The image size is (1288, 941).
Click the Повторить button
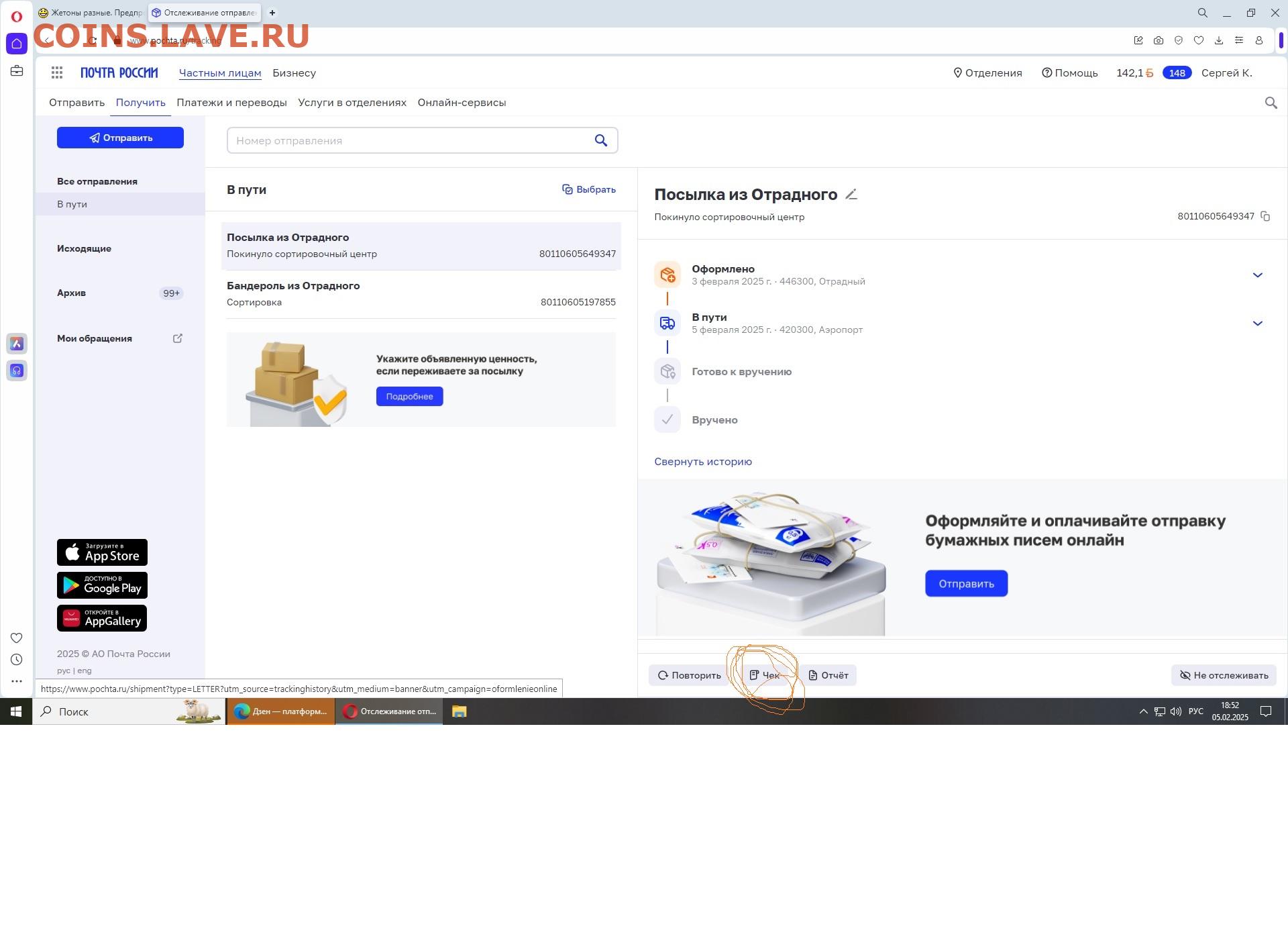pyautogui.click(x=690, y=675)
